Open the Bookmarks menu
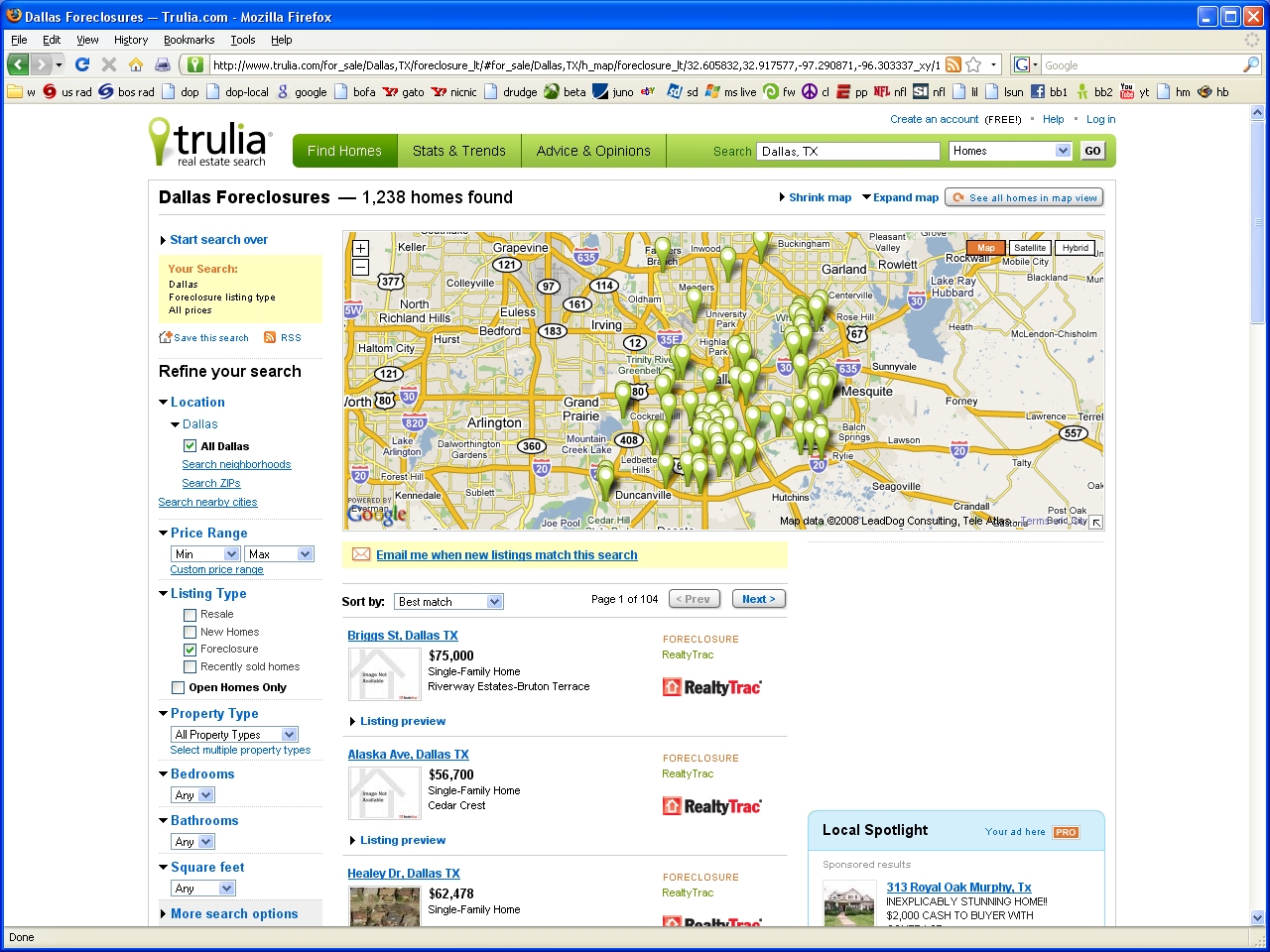This screenshot has width=1270, height=952. click(189, 40)
